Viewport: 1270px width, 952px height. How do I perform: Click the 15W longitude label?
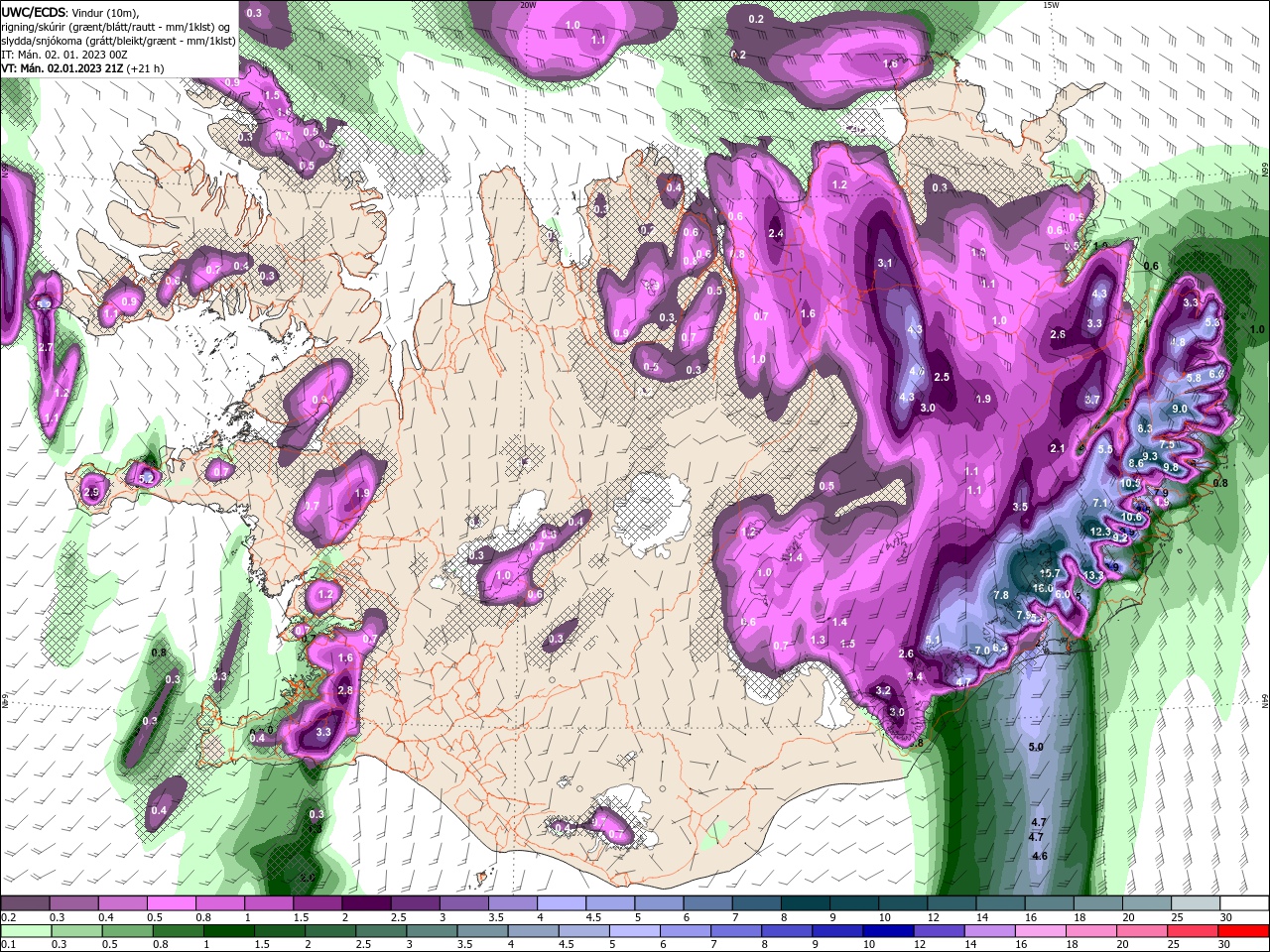(1051, 5)
